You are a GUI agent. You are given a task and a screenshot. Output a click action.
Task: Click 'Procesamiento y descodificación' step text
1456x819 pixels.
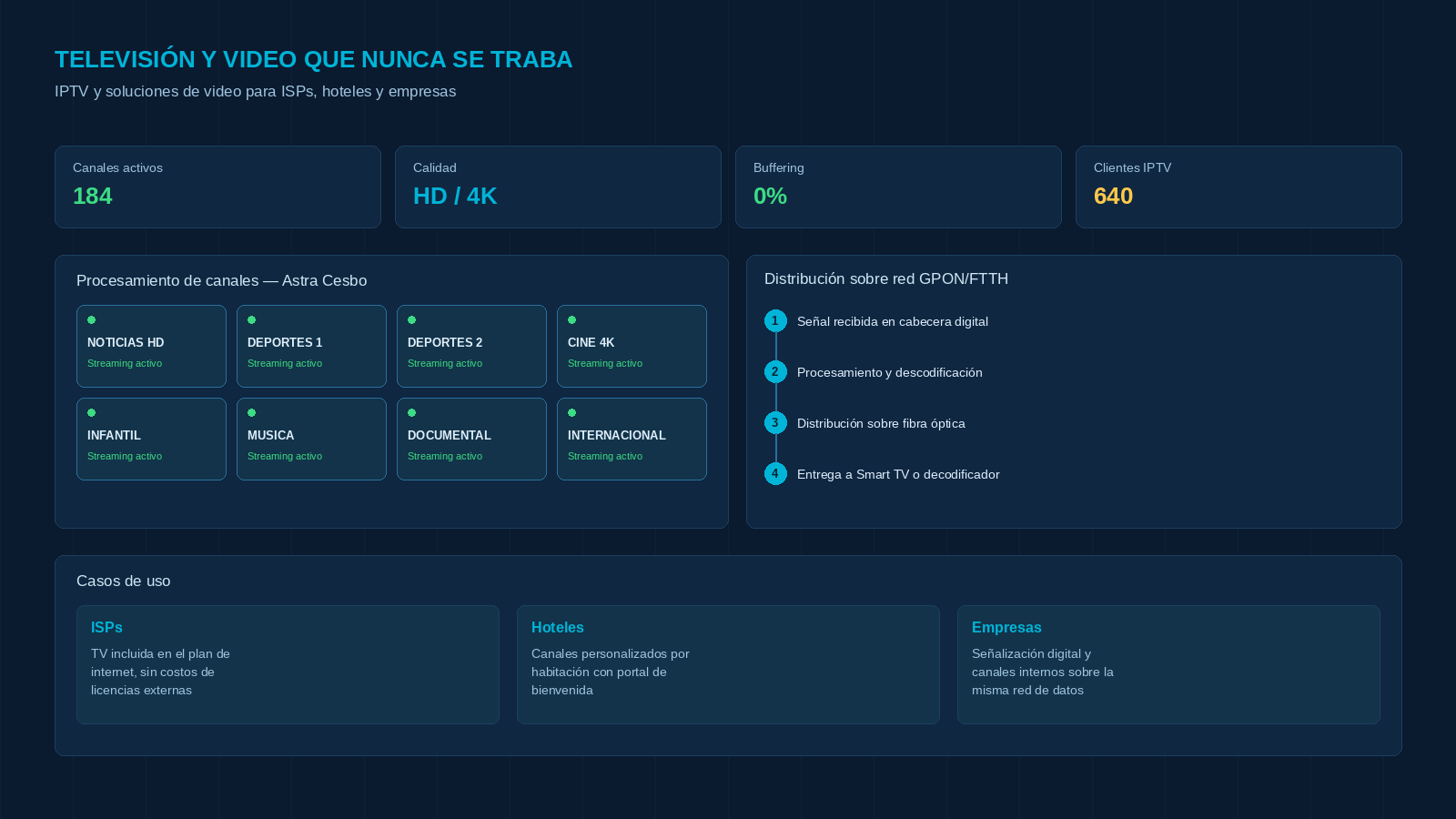tap(889, 372)
